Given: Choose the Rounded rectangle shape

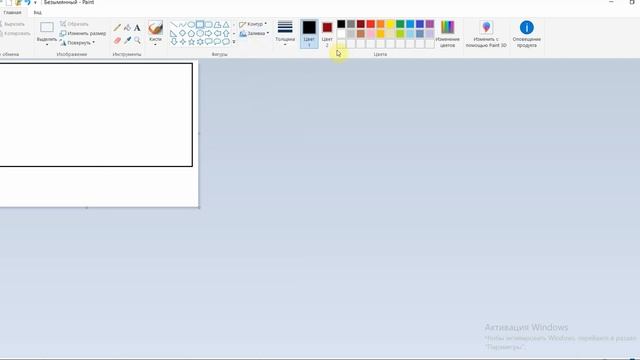Looking at the screenshot, I should pyautogui.click(x=209, y=24).
